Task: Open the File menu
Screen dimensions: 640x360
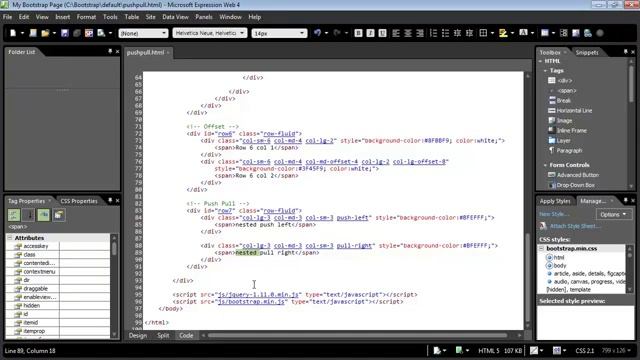Action: [x=7, y=17]
